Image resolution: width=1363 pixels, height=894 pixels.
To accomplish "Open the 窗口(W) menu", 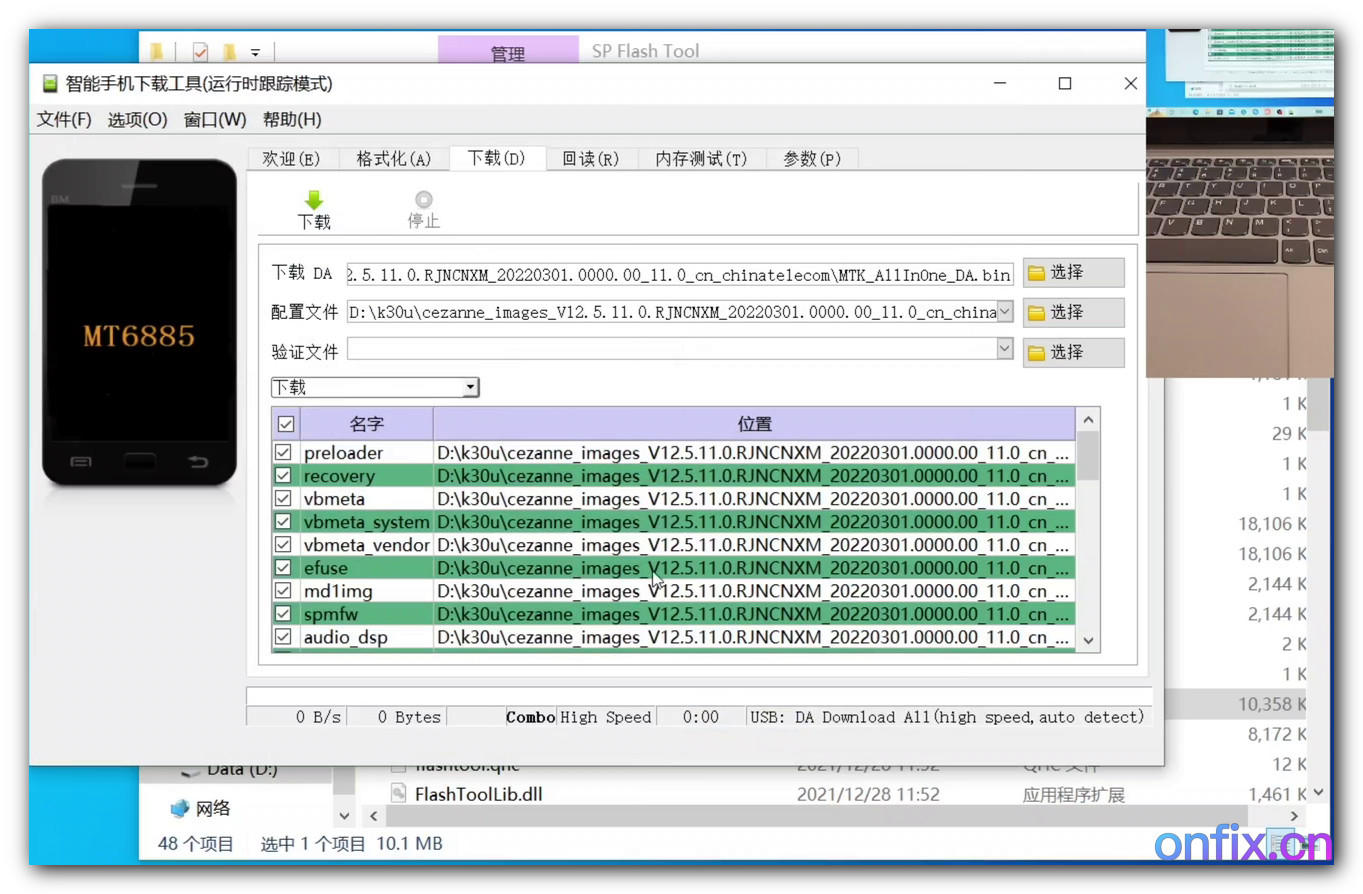I will pyautogui.click(x=215, y=120).
